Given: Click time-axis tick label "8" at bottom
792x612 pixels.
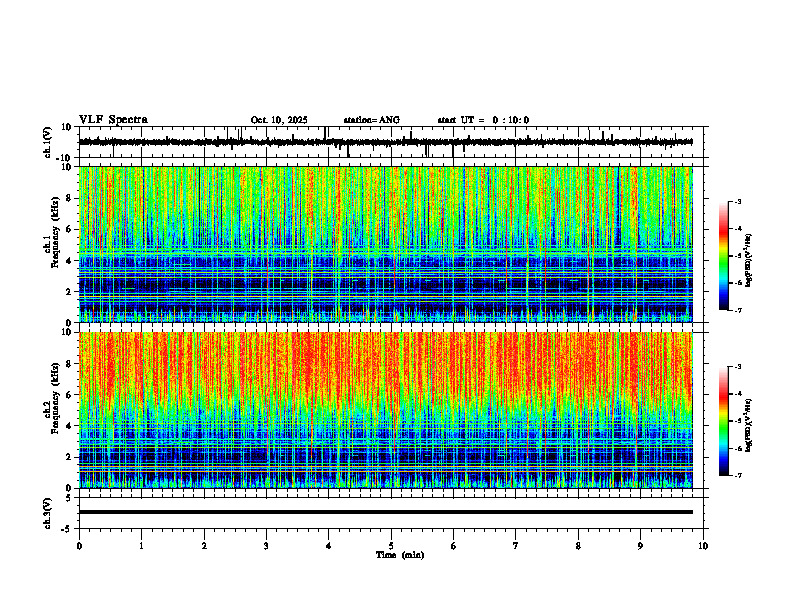Looking at the screenshot, I should pyautogui.click(x=578, y=546).
